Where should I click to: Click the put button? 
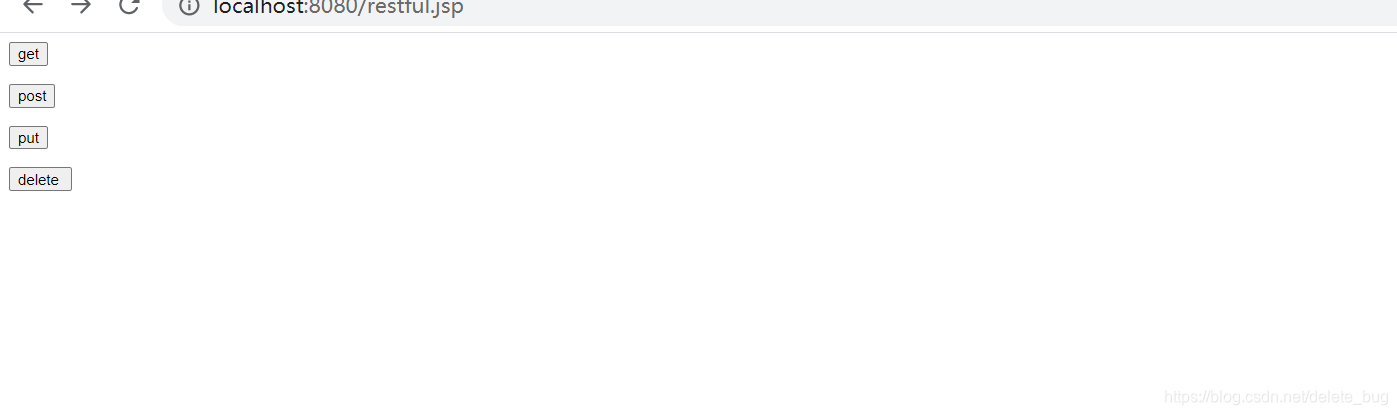[x=28, y=138]
